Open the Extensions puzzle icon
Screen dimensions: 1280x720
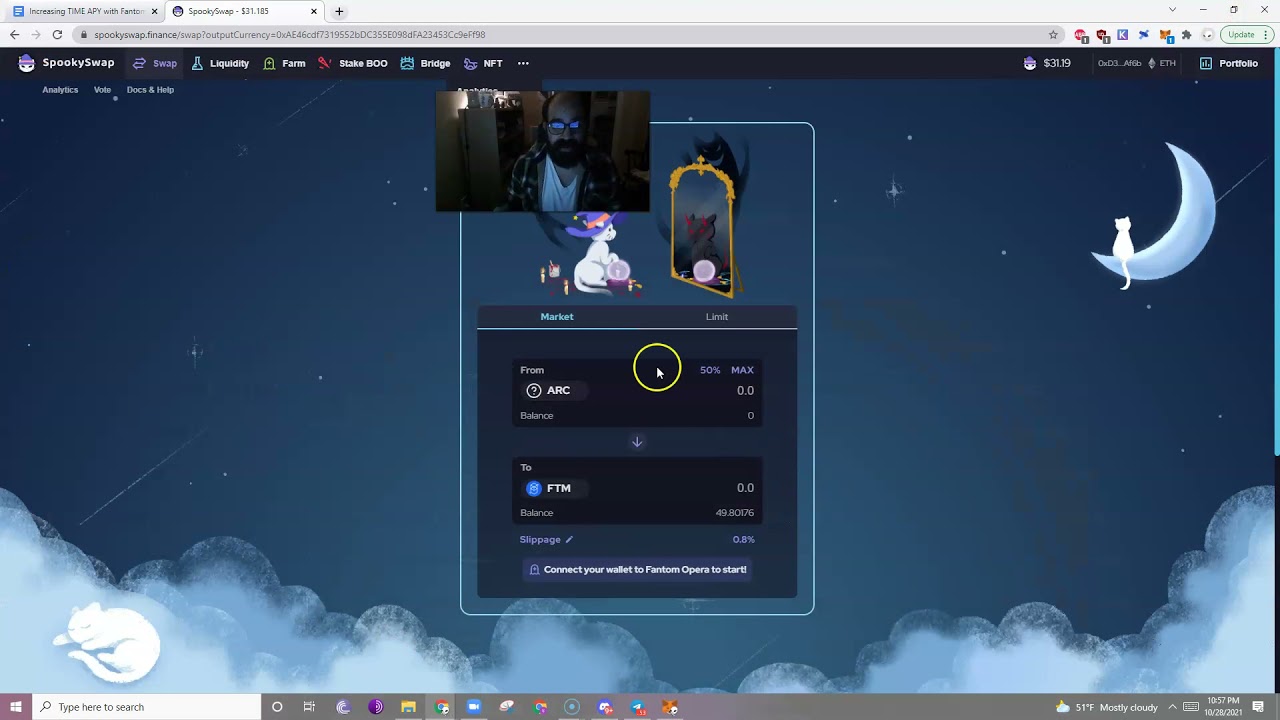pyautogui.click(x=1186, y=35)
